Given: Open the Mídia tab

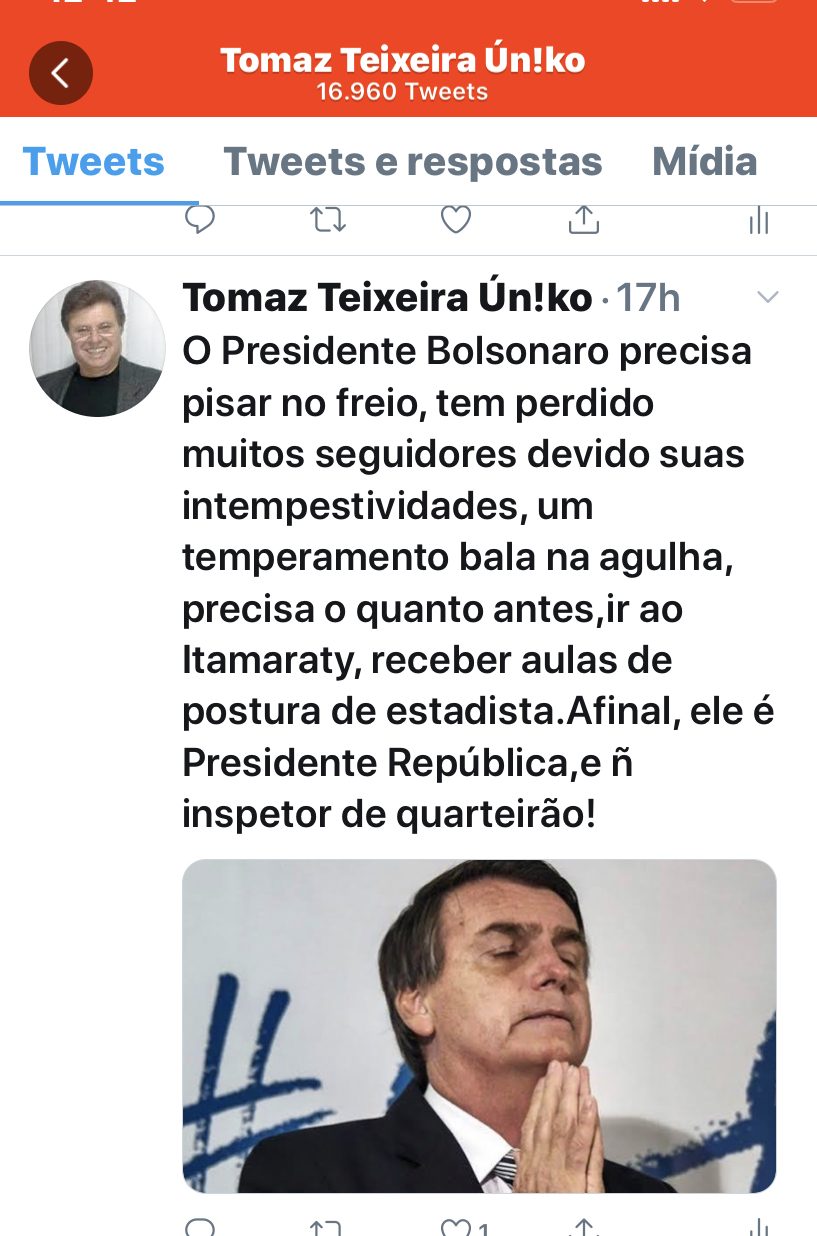Looking at the screenshot, I should click(x=704, y=162).
